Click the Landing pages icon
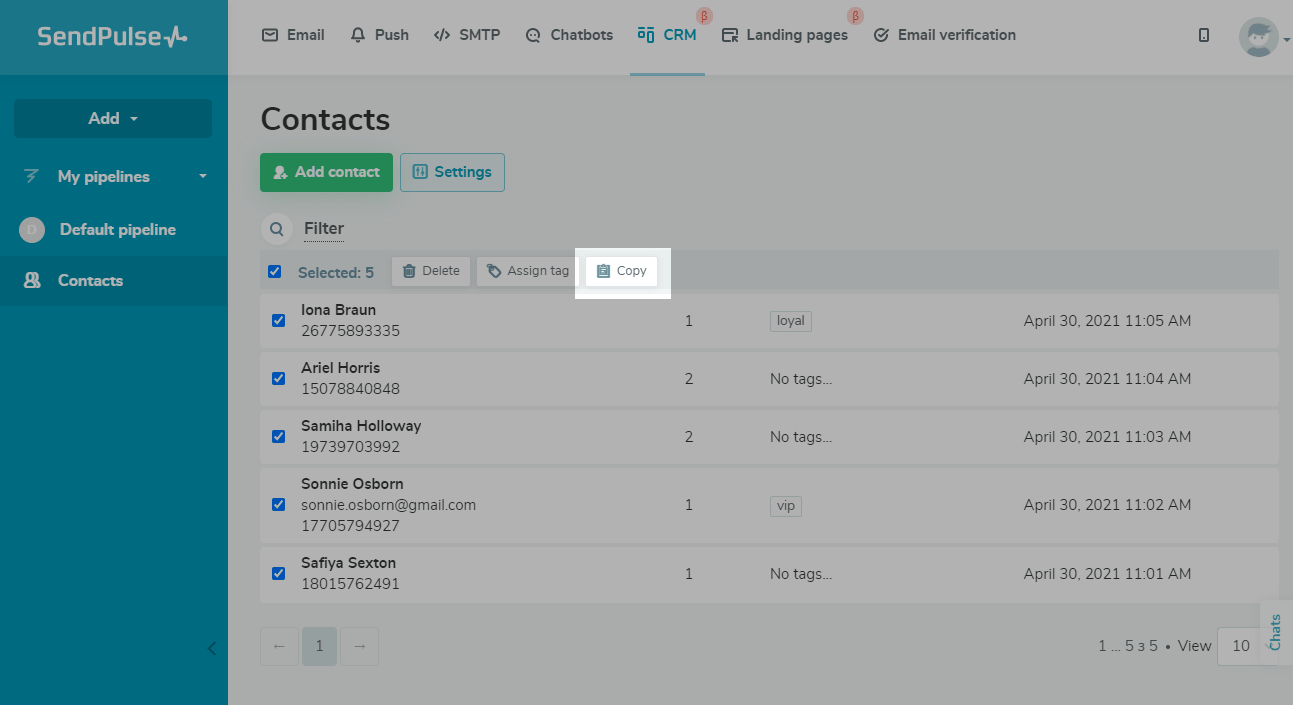The width and height of the screenshot is (1293, 705). [730, 35]
